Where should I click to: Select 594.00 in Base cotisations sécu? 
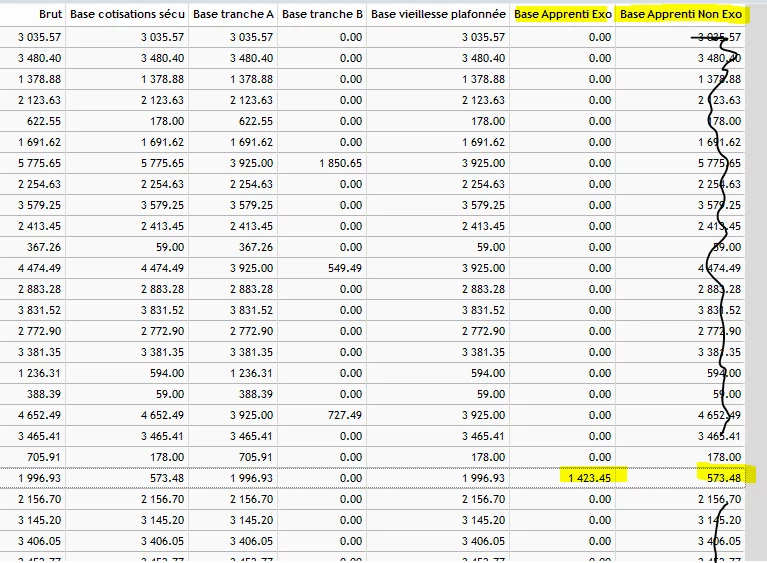click(x=167, y=374)
